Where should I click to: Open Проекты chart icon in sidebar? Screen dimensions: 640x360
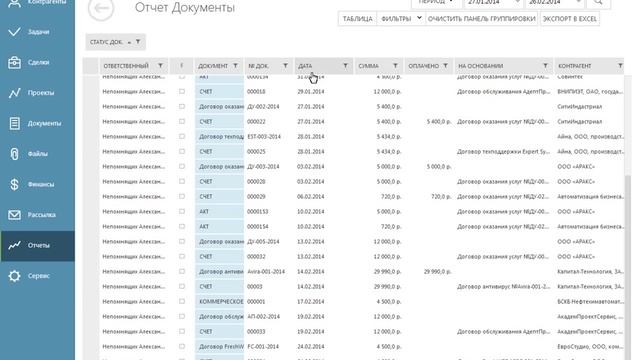(x=14, y=93)
